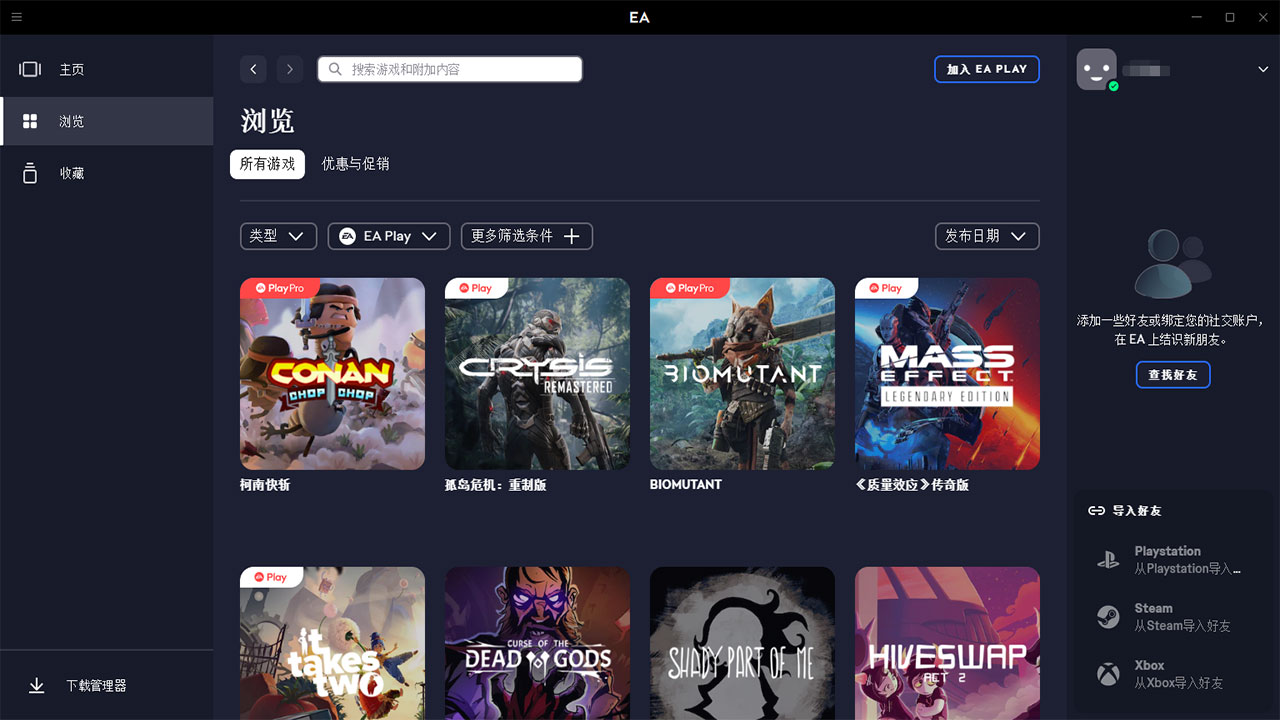Click the 导入好友 heading text
Image resolution: width=1280 pixels, height=720 pixels.
(x=1137, y=510)
